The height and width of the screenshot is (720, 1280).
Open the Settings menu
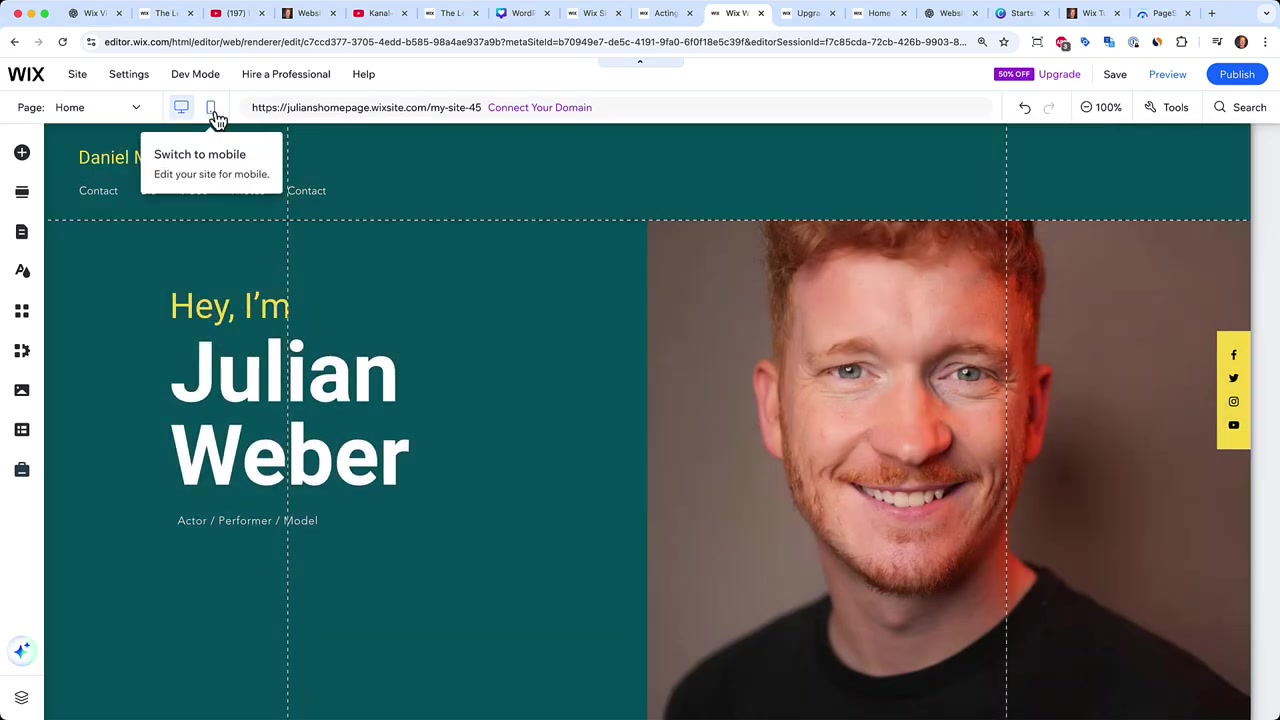(129, 74)
